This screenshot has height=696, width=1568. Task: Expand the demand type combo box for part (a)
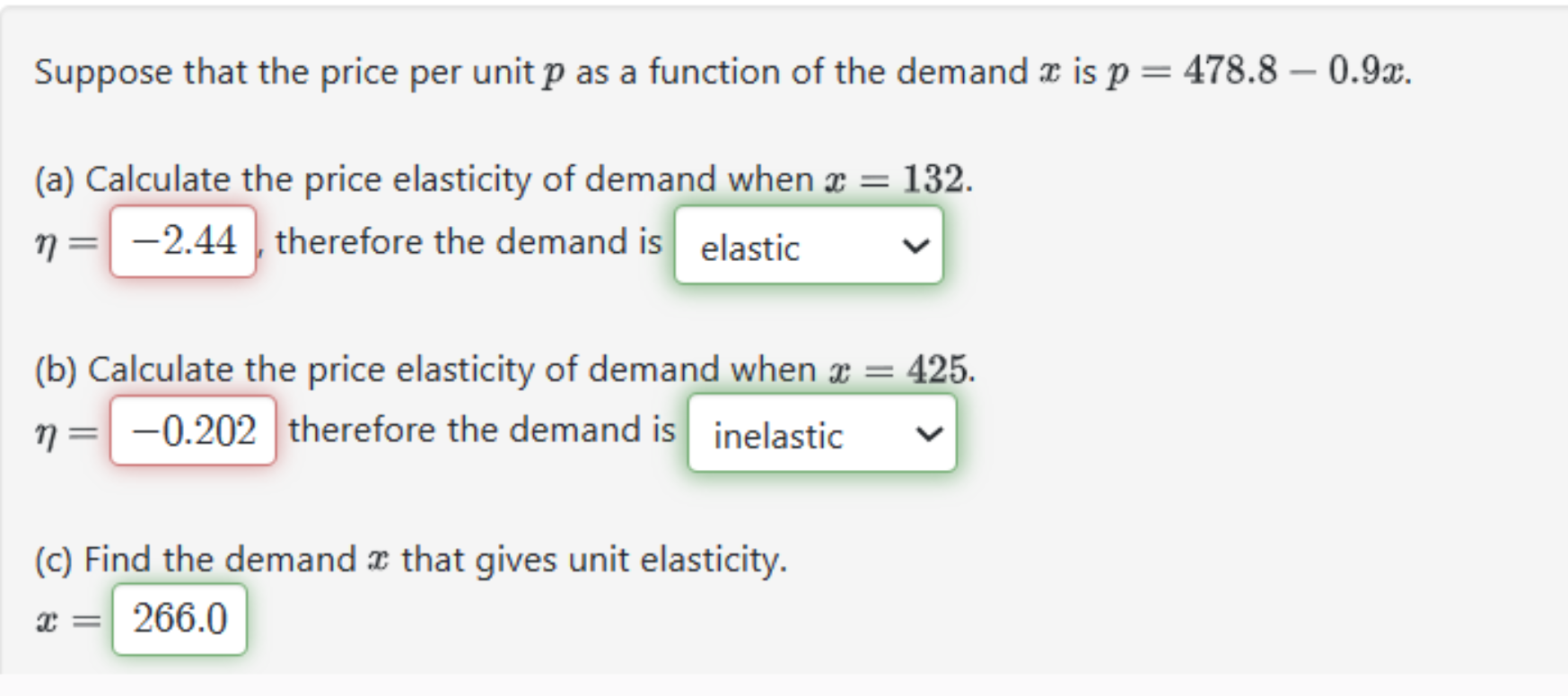coord(808,246)
